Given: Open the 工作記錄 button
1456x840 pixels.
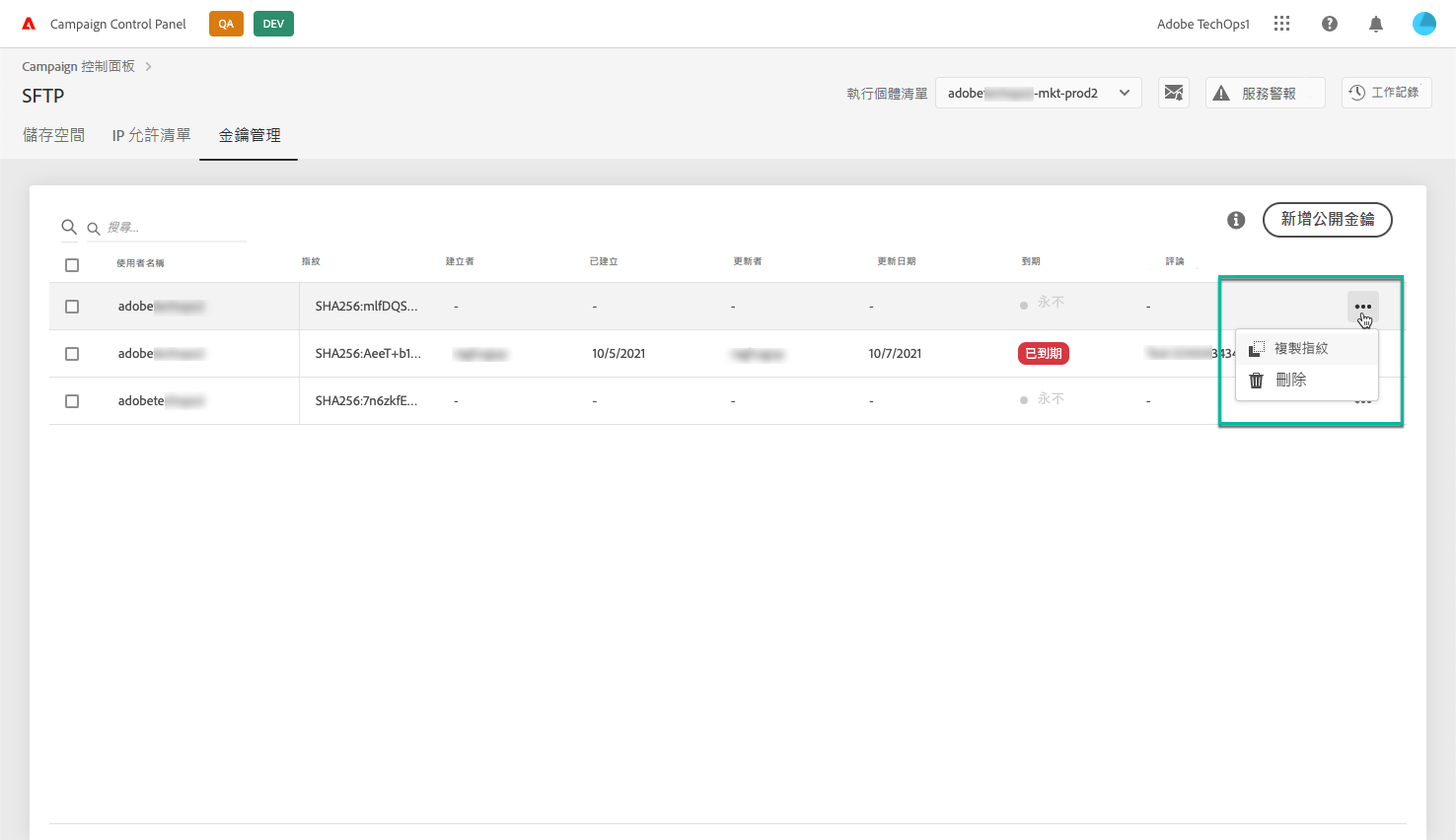Looking at the screenshot, I should coord(1387,93).
